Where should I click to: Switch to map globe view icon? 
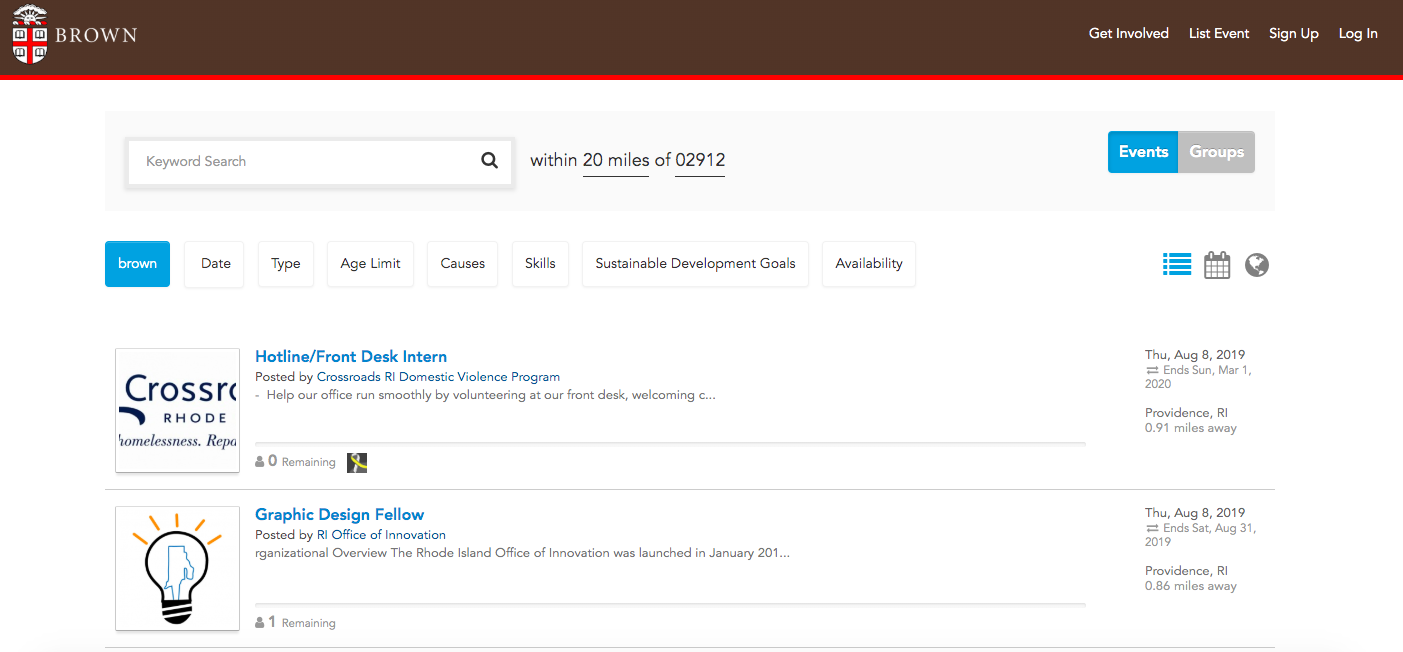pyautogui.click(x=1257, y=265)
